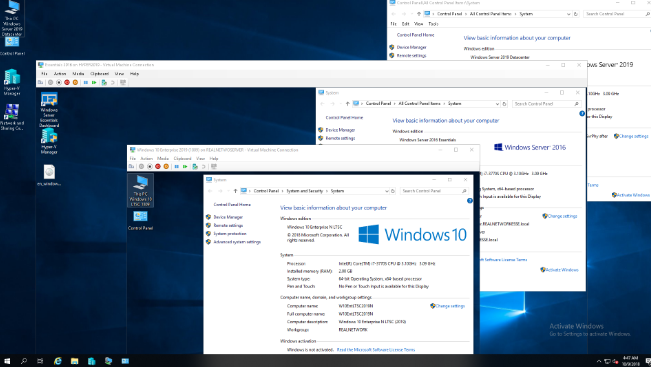Click All Control Panel Items breadcrumb in Server 2016 window

pyautogui.click(x=419, y=103)
